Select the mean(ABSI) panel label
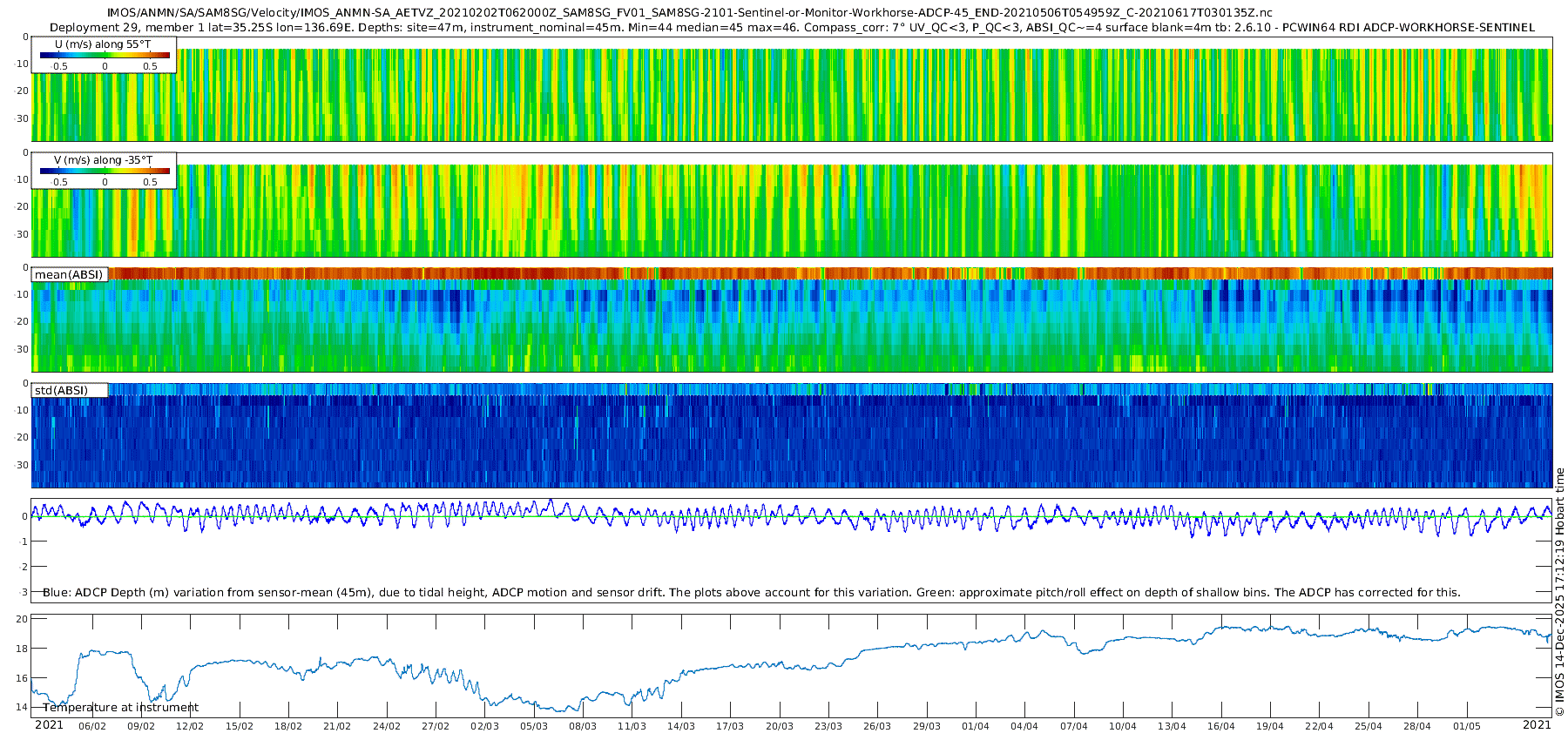 69,274
